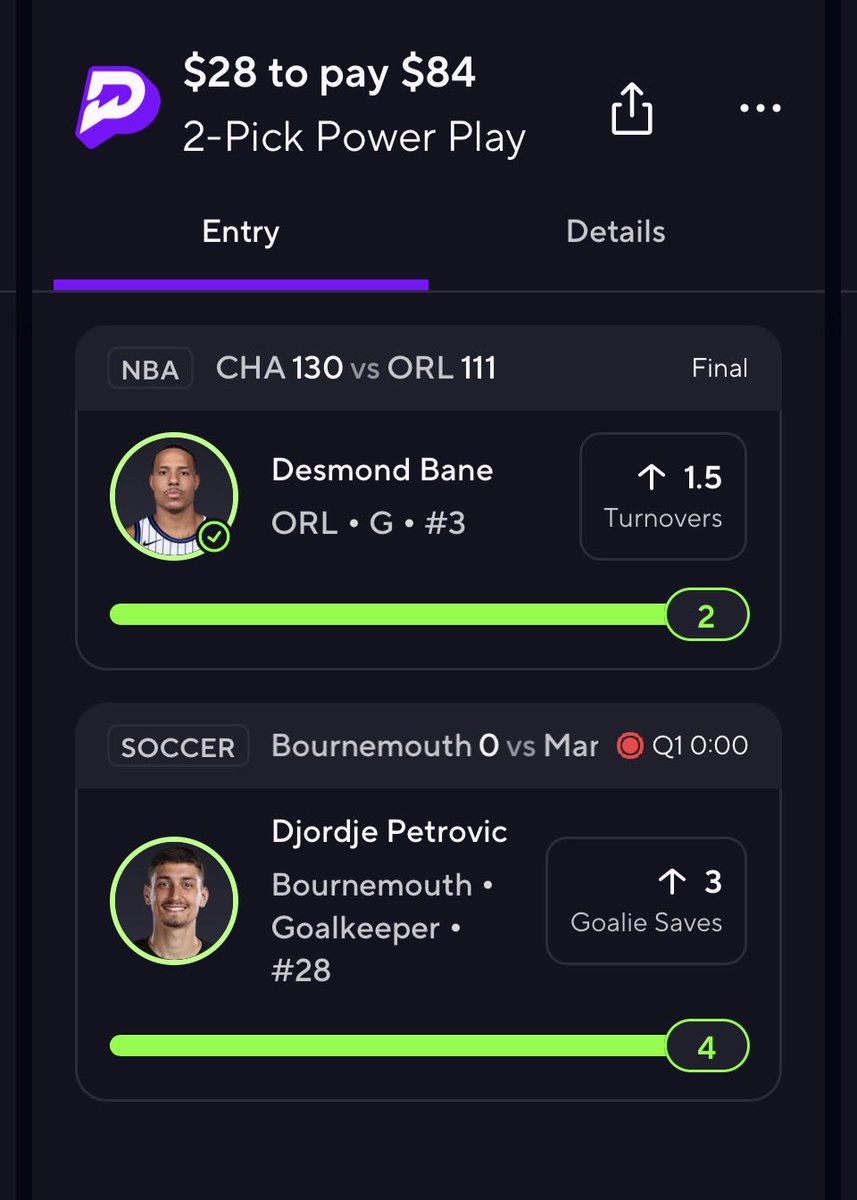Screen dimensions: 857x1200
Task: Open Djordje Petrovic's player photo
Action: point(174,900)
